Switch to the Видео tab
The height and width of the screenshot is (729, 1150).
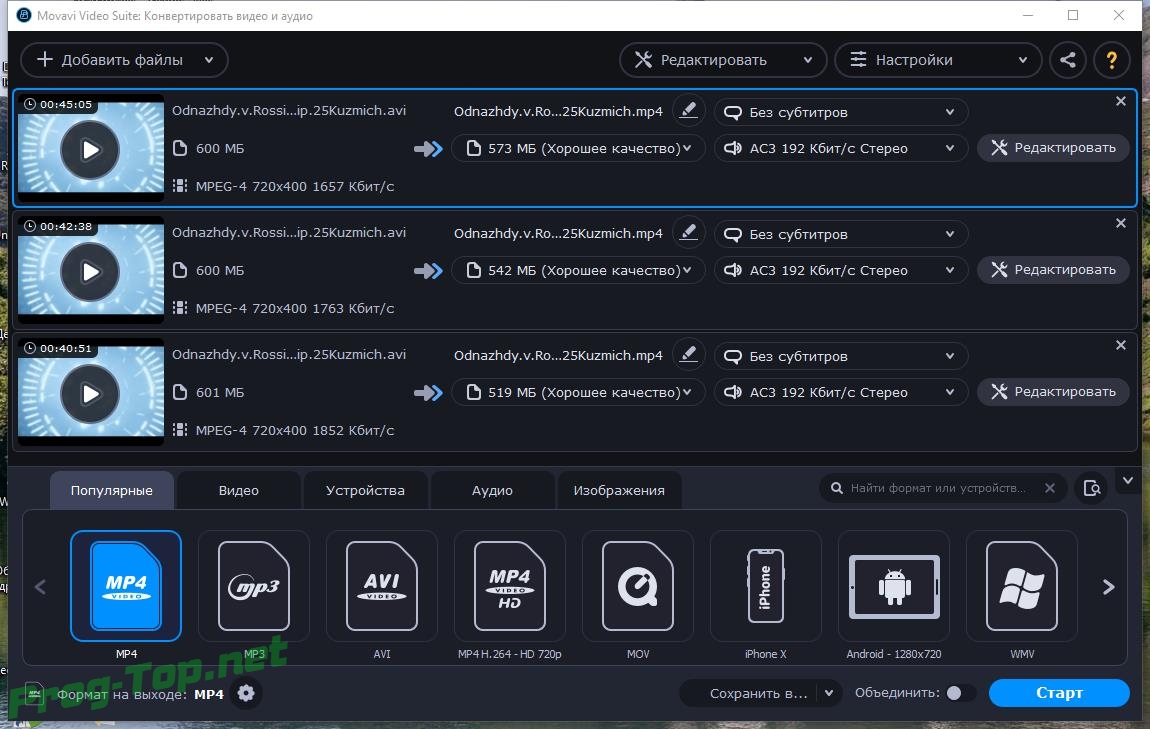[x=239, y=491]
